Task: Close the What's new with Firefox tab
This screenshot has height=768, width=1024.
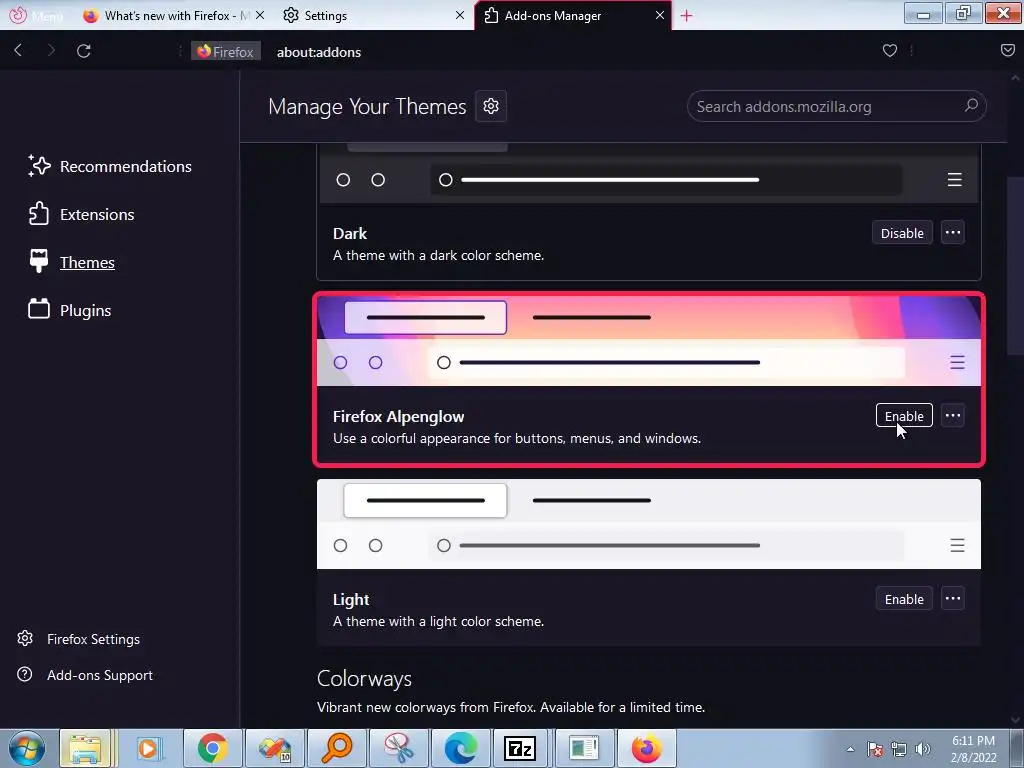Action: 260,15
